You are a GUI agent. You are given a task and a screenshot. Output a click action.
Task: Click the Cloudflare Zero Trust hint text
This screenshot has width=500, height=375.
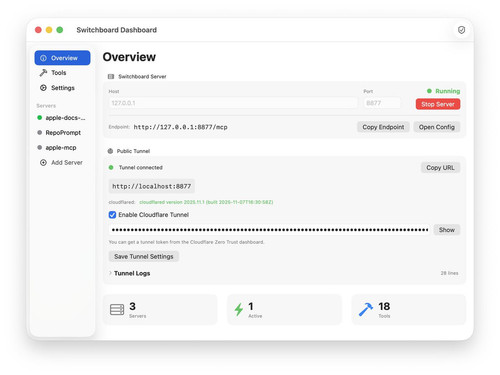186,242
